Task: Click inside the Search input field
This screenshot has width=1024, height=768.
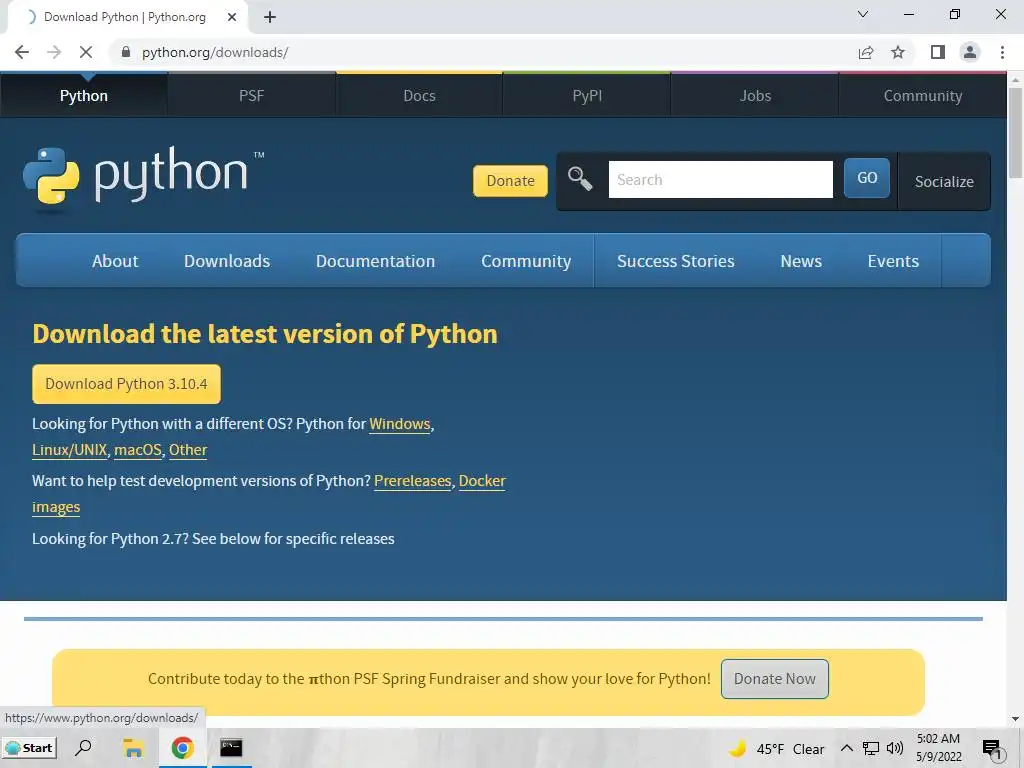Action: (720, 180)
